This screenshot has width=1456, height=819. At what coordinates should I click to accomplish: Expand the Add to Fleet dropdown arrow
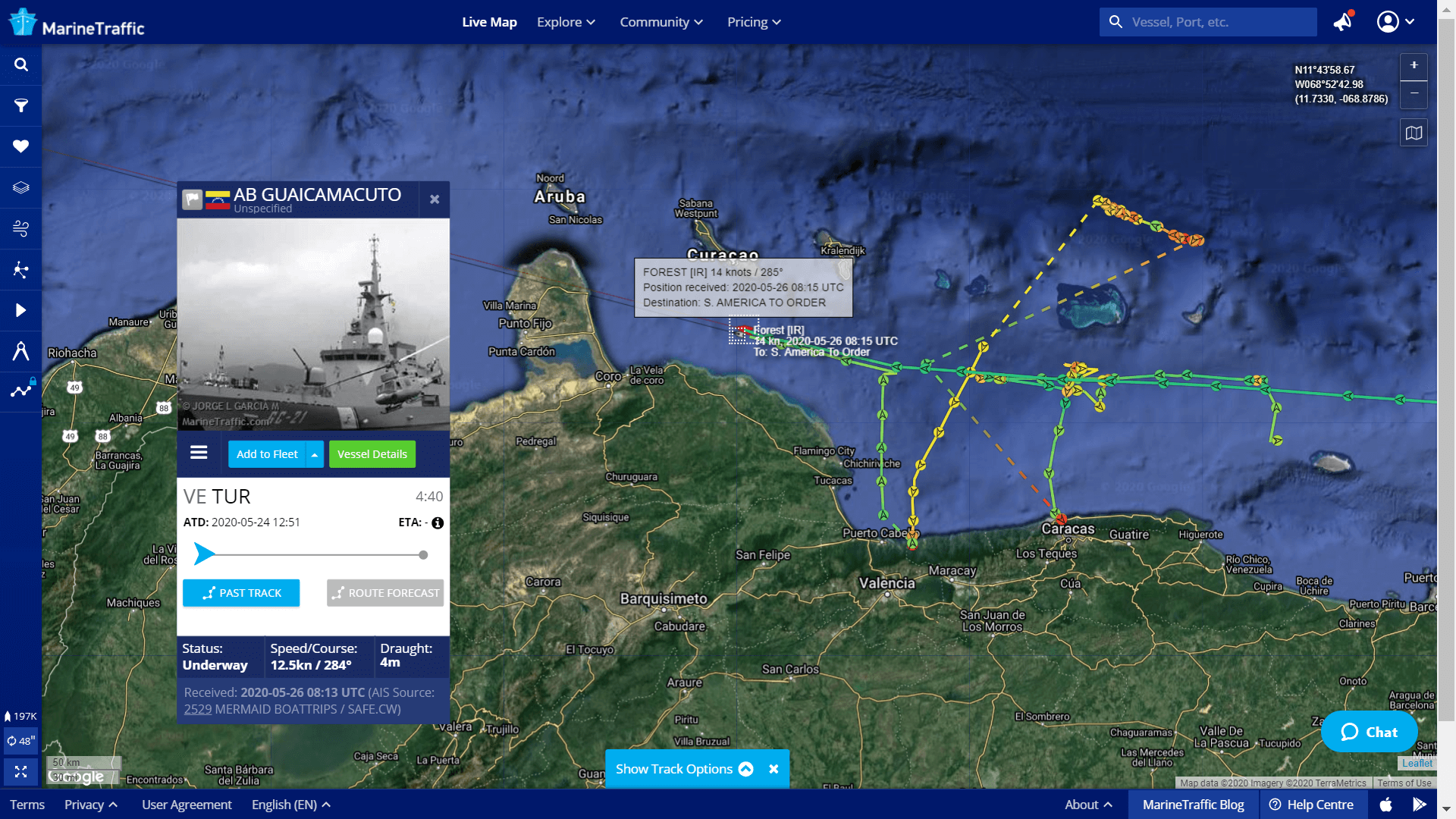pyautogui.click(x=314, y=454)
